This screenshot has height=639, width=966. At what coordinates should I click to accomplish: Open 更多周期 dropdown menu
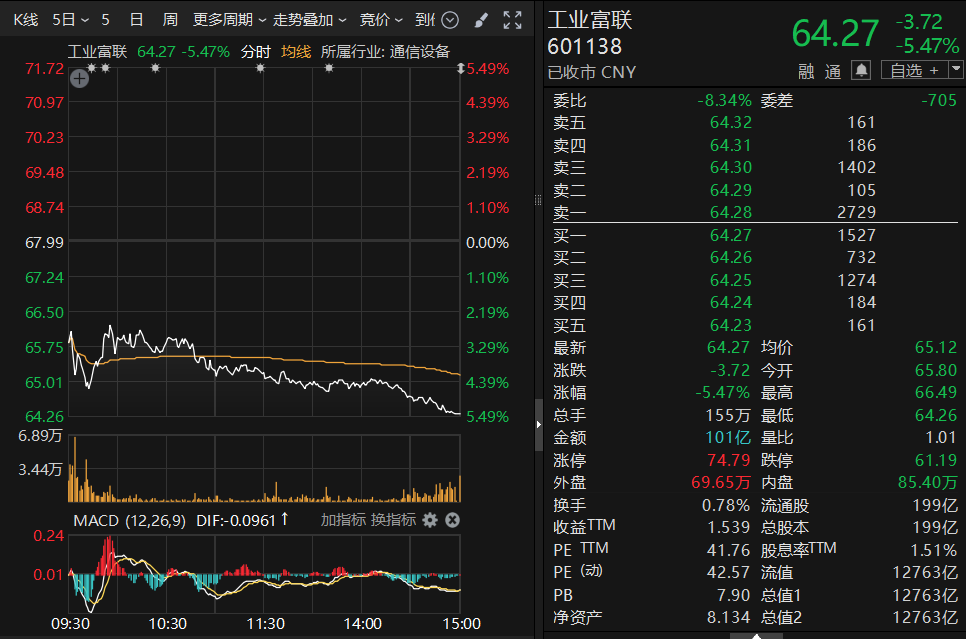pos(229,20)
